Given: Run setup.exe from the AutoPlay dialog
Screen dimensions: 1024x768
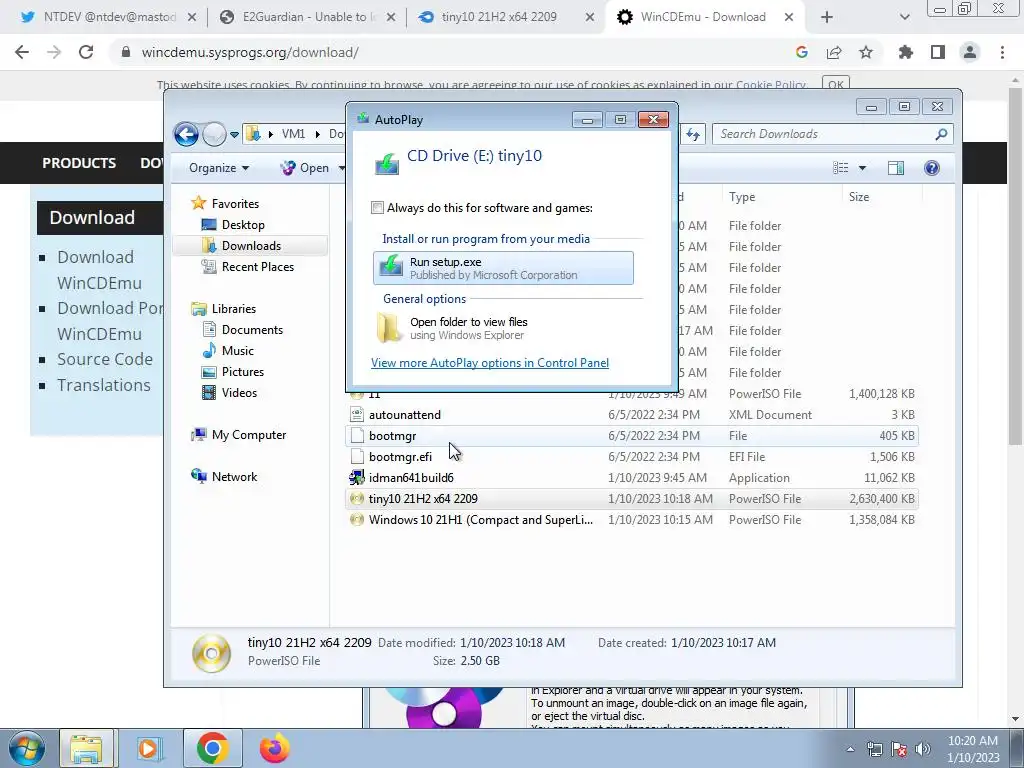Looking at the screenshot, I should coord(503,268).
